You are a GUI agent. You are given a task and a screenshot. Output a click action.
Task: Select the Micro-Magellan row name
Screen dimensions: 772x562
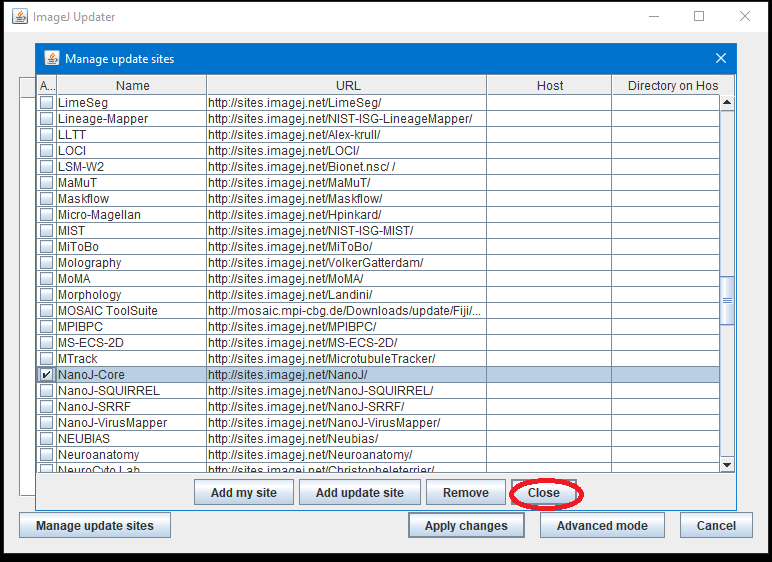[x=99, y=215]
